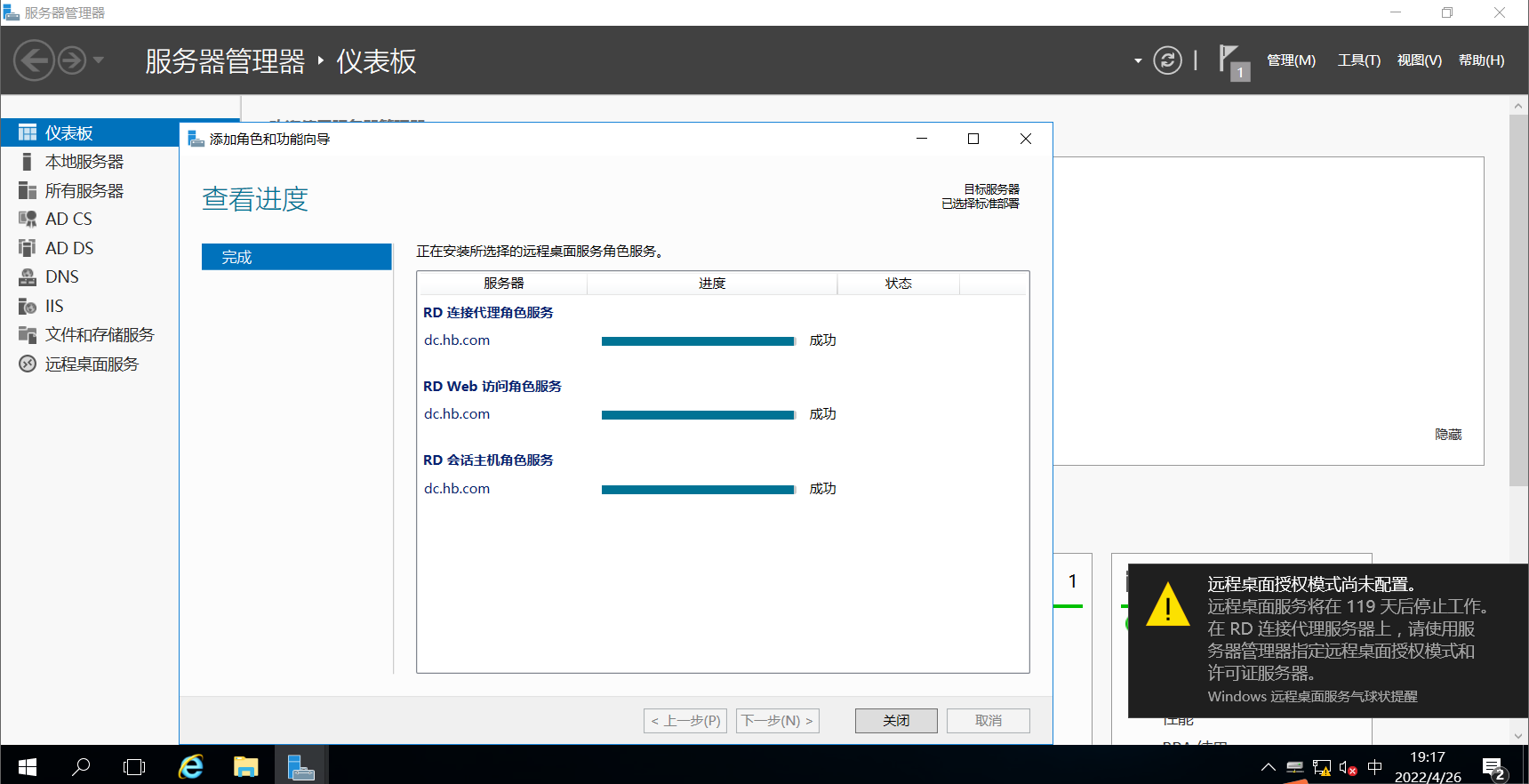
Task: Switch the 中 input method indicator
Action: [1375, 766]
